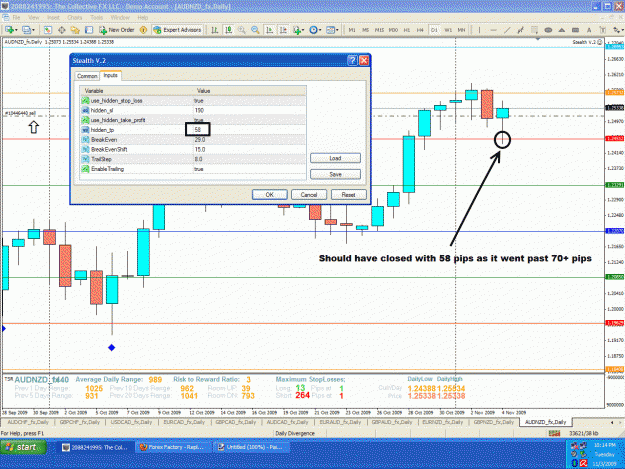The width and height of the screenshot is (625, 469).
Task: Click the New Order toolbar button
Action: point(117,30)
